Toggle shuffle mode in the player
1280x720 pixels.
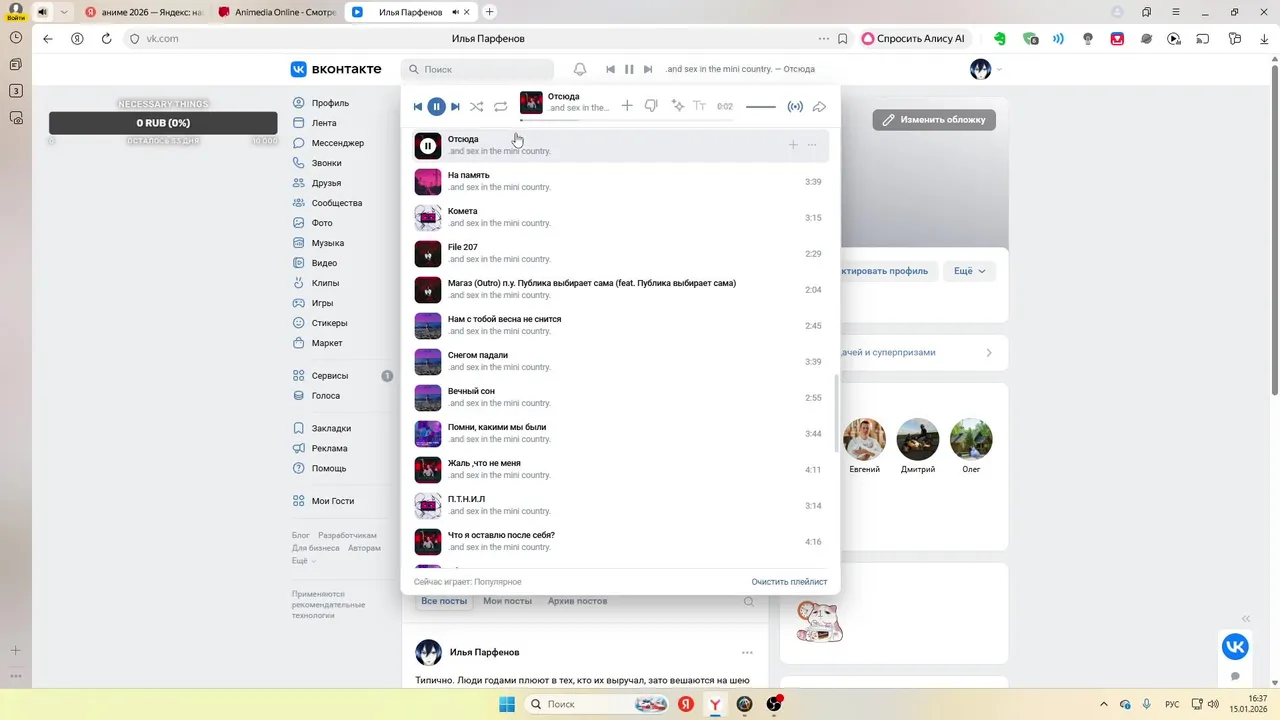click(477, 106)
